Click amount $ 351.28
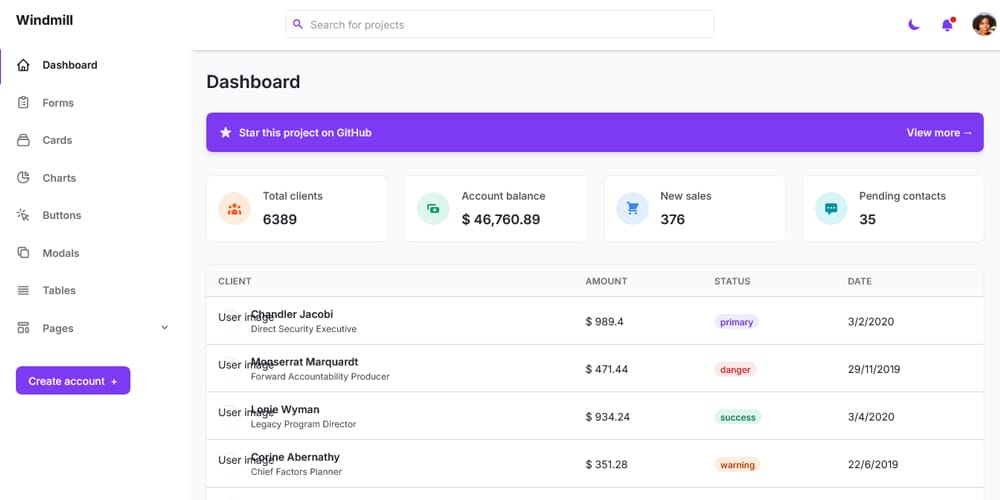This screenshot has width=1000, height=500. pos(607,465)
